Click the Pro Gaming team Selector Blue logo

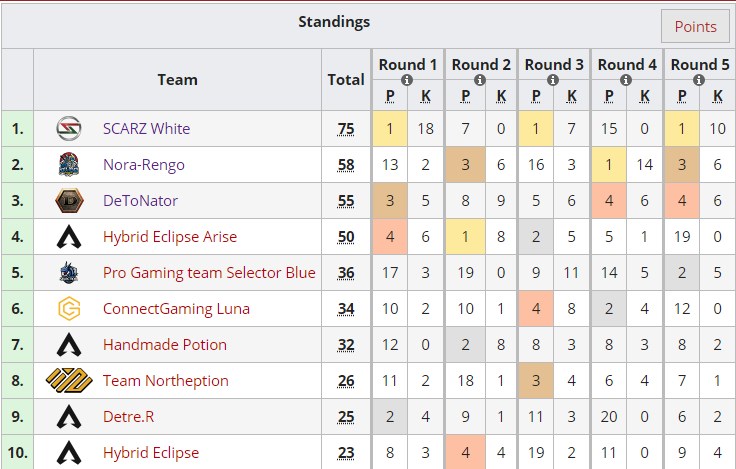tap(69, 273)
